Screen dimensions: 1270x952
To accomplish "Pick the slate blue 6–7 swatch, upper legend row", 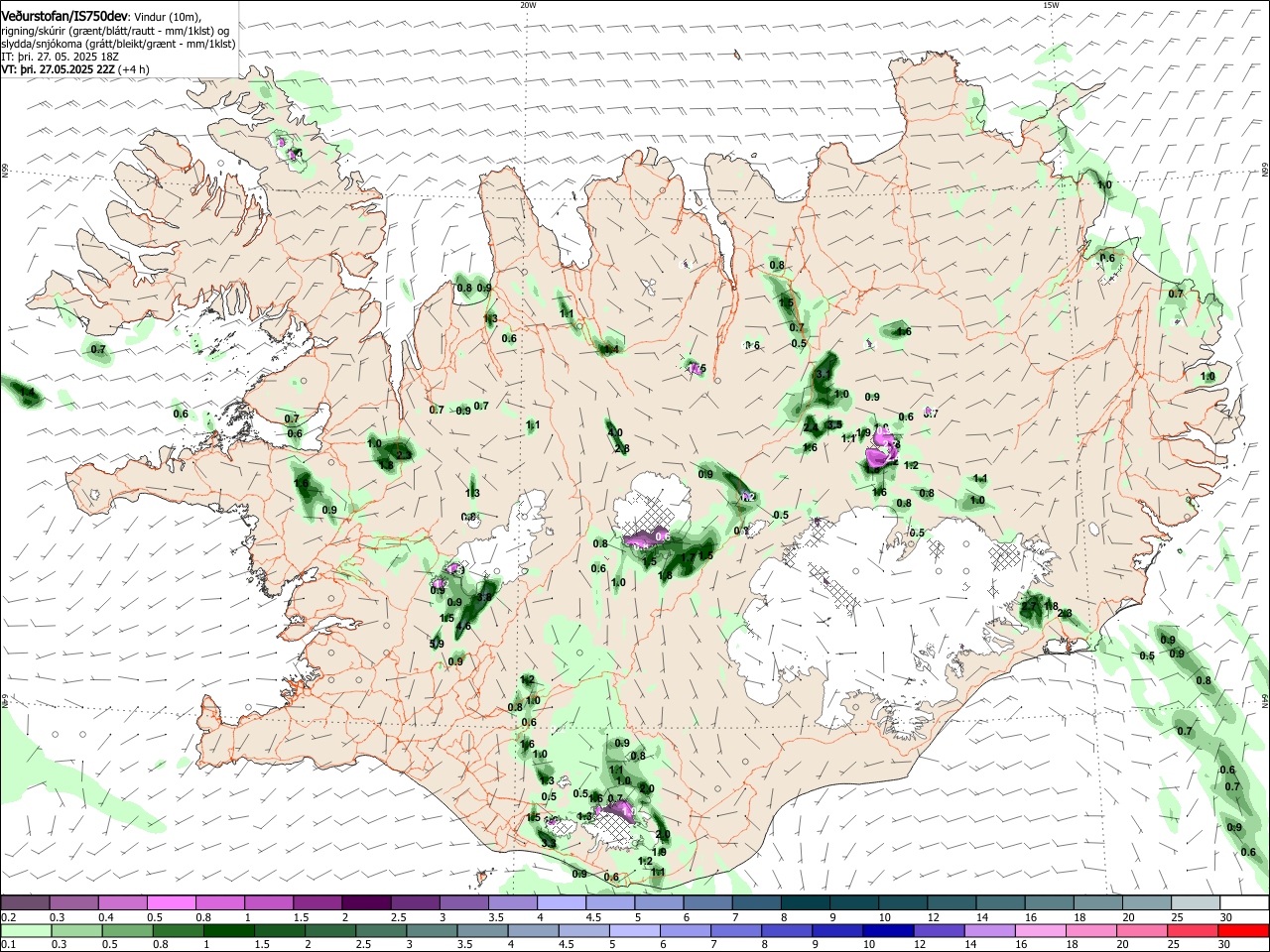I will (x=707, y=902).
